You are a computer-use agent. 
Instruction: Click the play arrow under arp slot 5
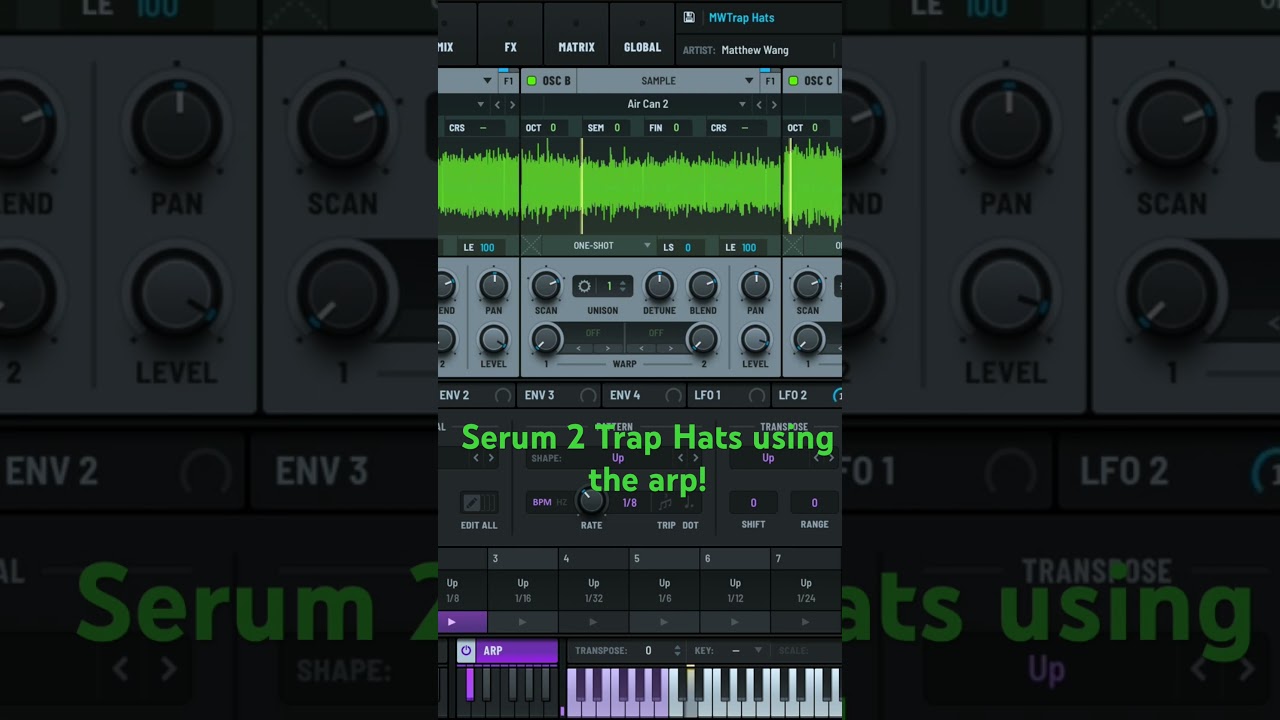click(664, 622)
